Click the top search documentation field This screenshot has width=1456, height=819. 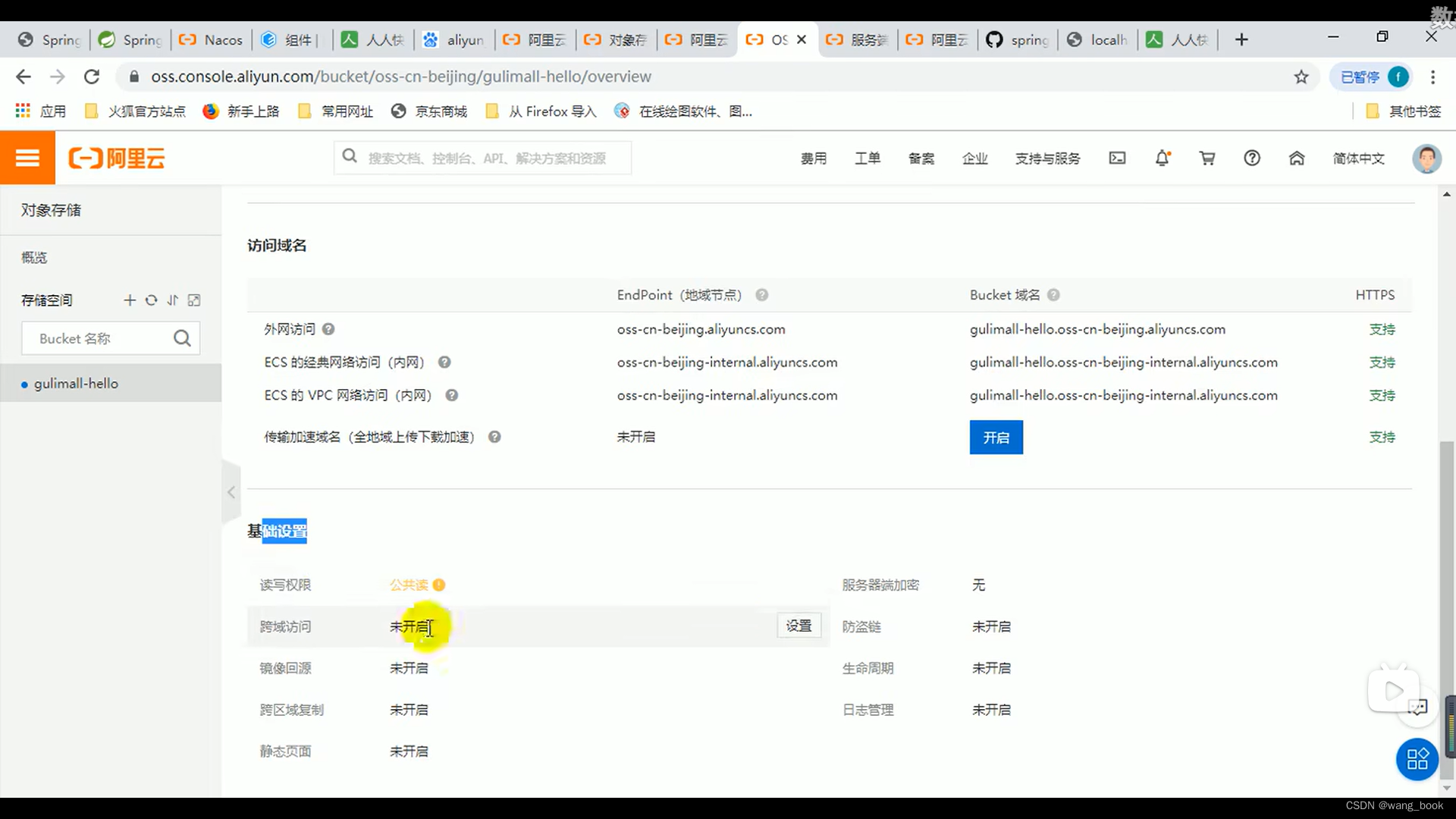pos(483,158)
